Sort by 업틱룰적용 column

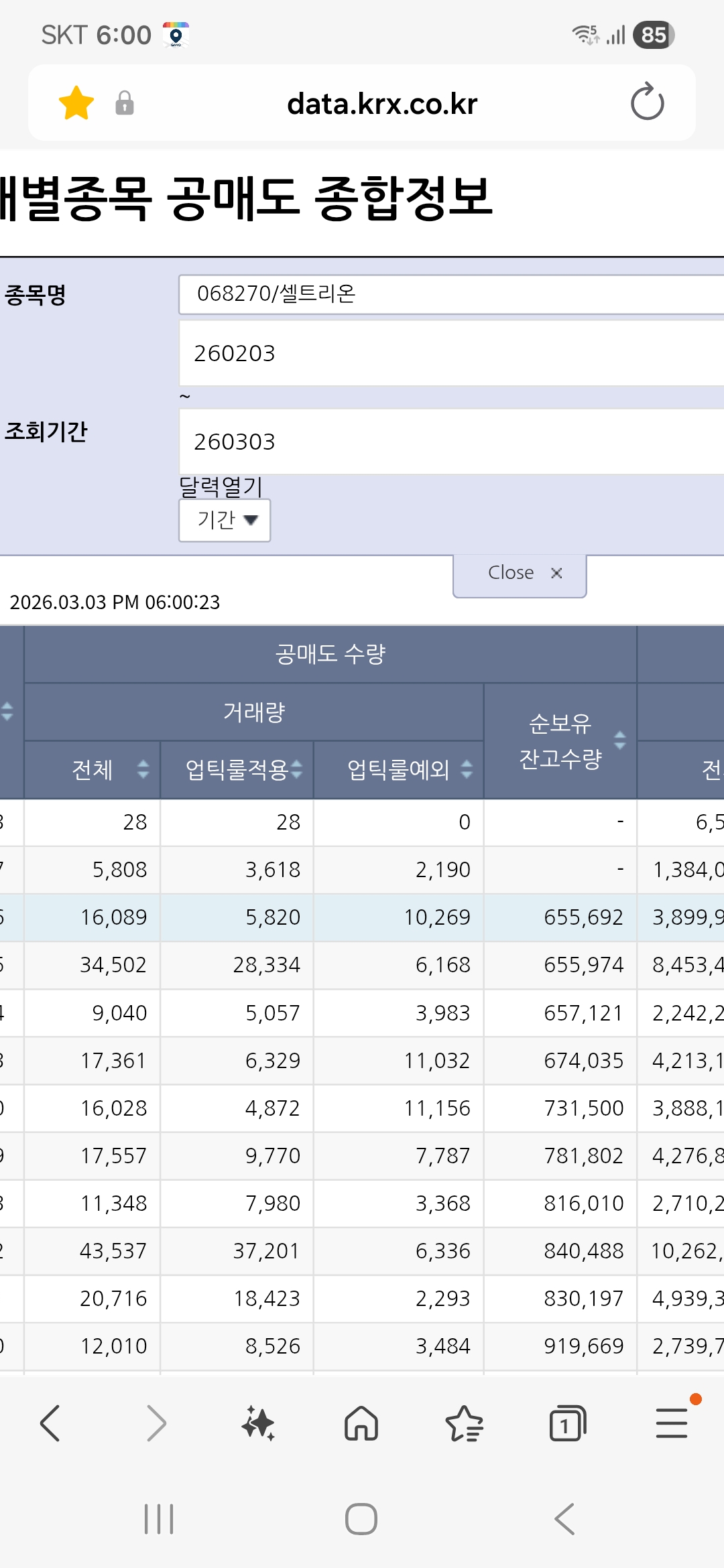tap(297, 769)
